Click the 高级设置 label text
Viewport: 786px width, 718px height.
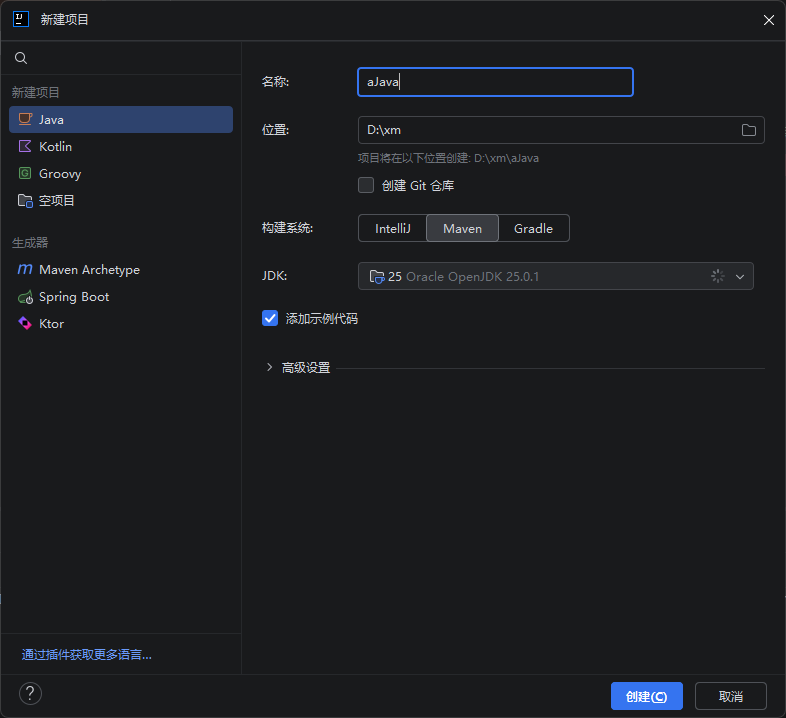(x=306, y=368)
